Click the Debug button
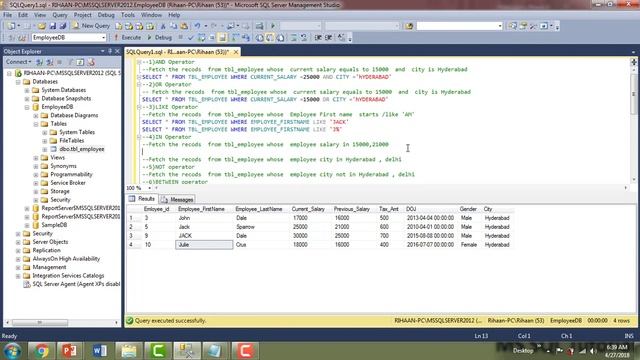The width and height of the screenshot is (640, 360). click(159, 38)
